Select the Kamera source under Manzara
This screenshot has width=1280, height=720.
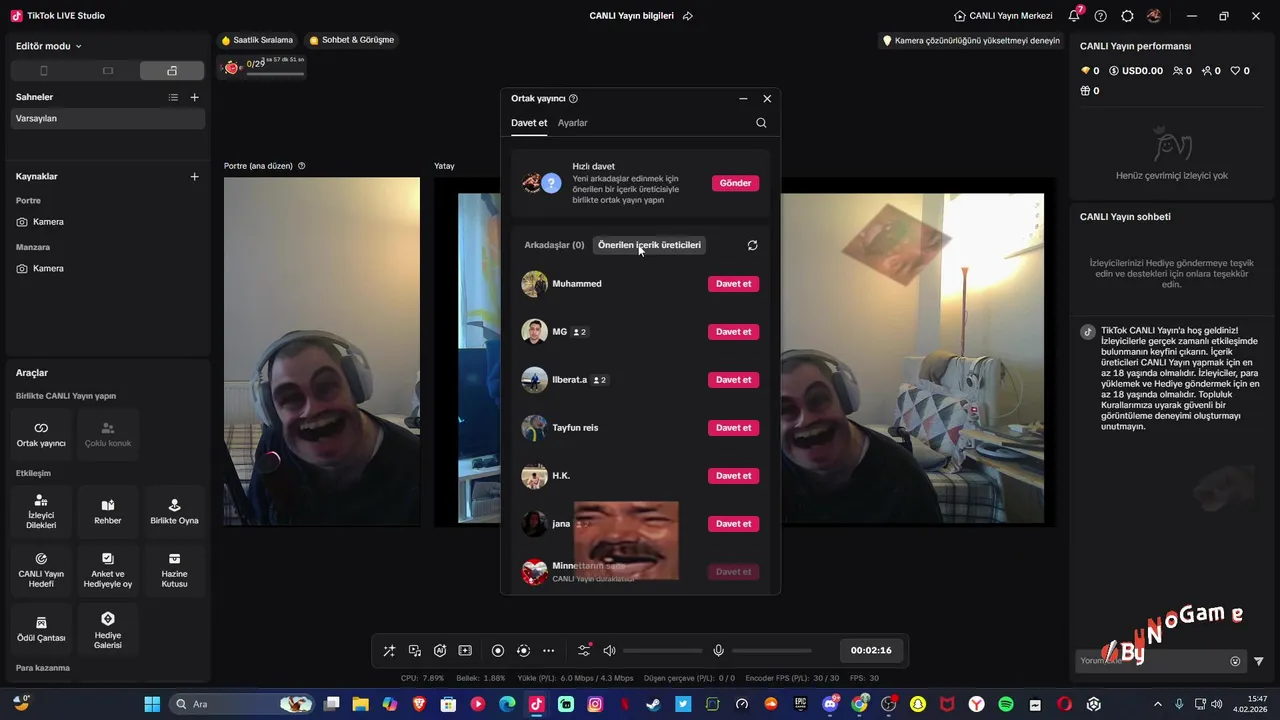pos(106,268)
